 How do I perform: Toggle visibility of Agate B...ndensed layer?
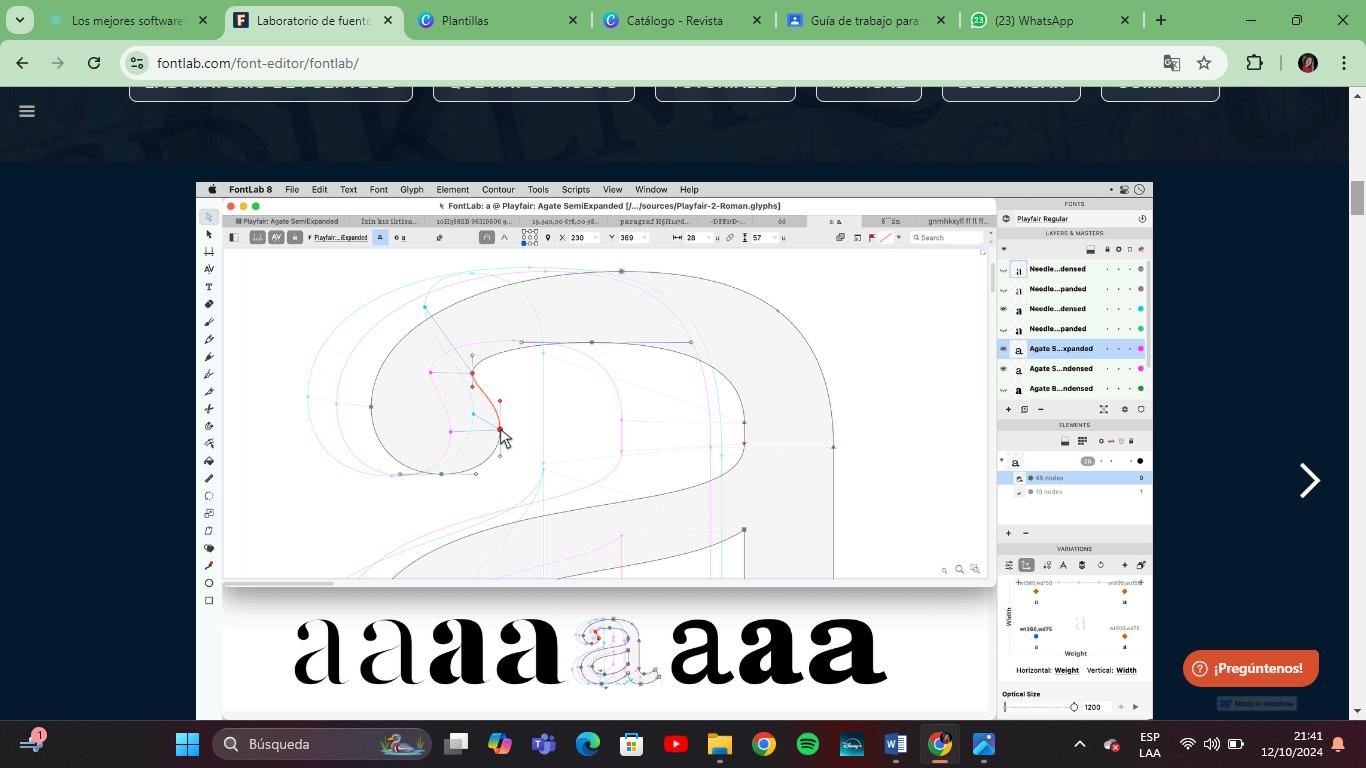(1004, 389)
